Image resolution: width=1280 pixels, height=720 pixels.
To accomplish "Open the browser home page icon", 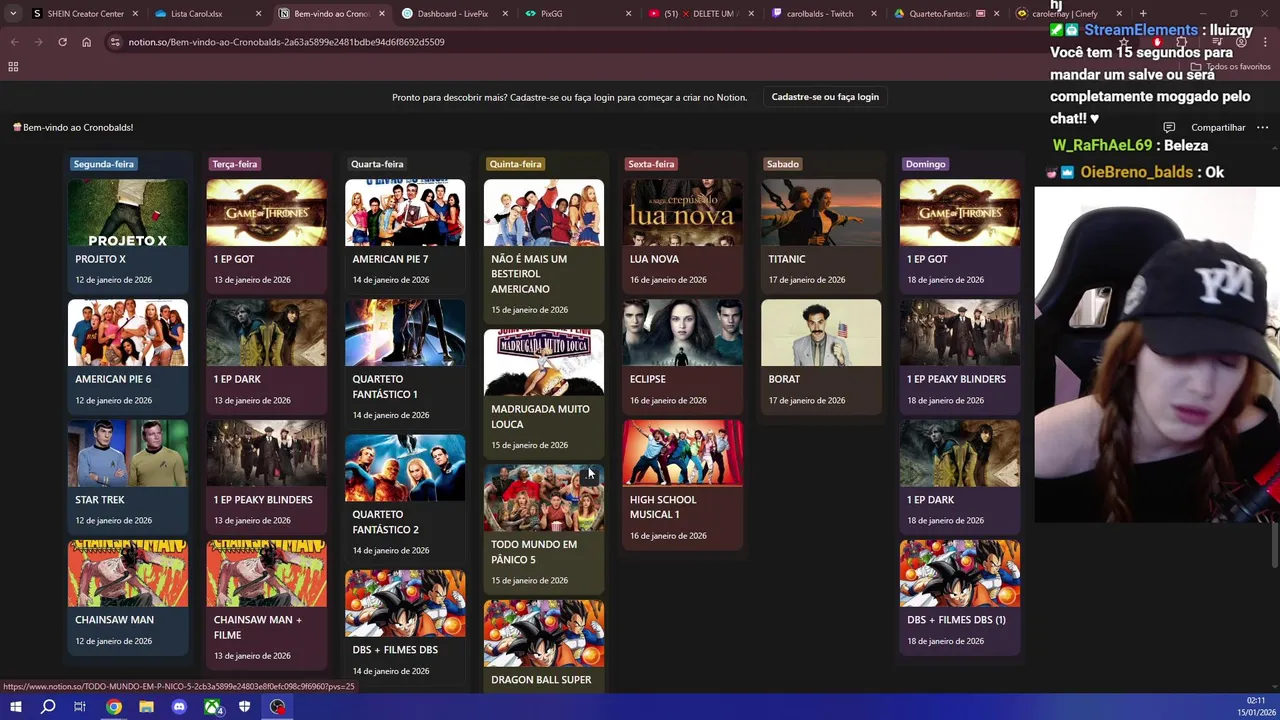I will coord(86,42).
